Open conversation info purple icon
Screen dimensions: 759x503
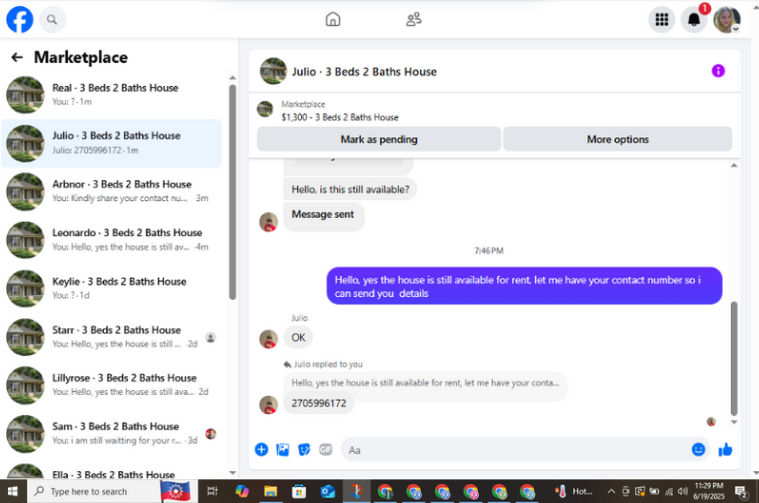pyautogui.click(x=718, y=71)
